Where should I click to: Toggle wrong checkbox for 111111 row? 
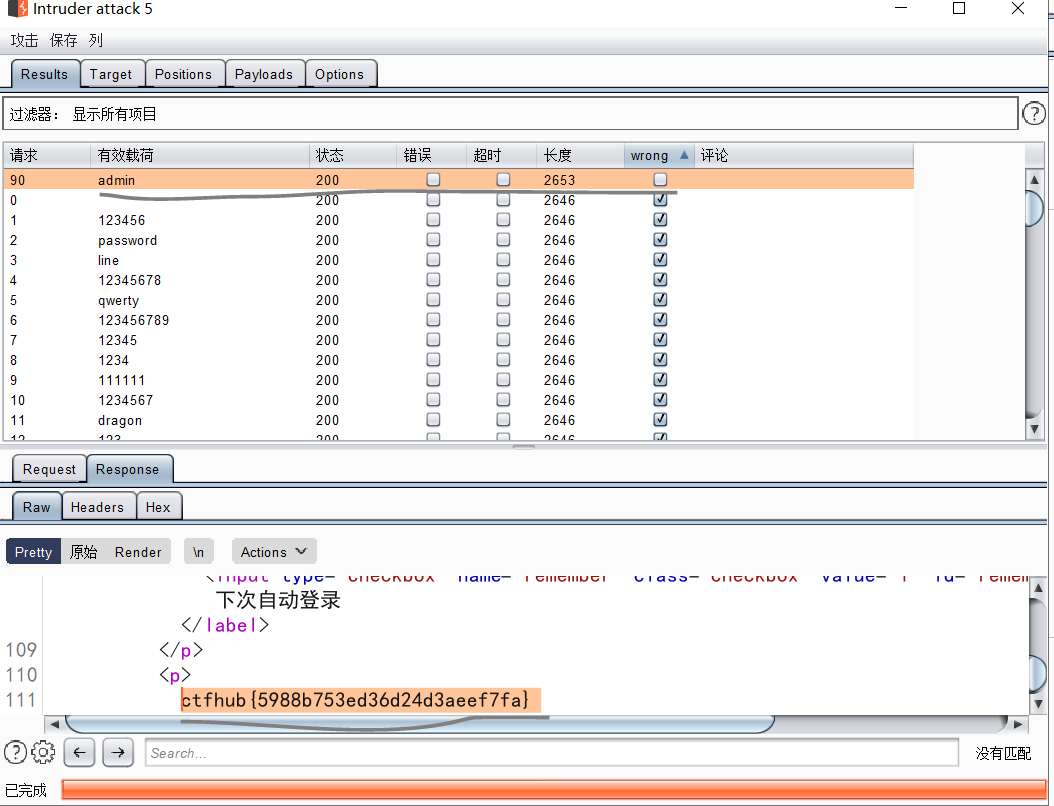coord(660,380)
